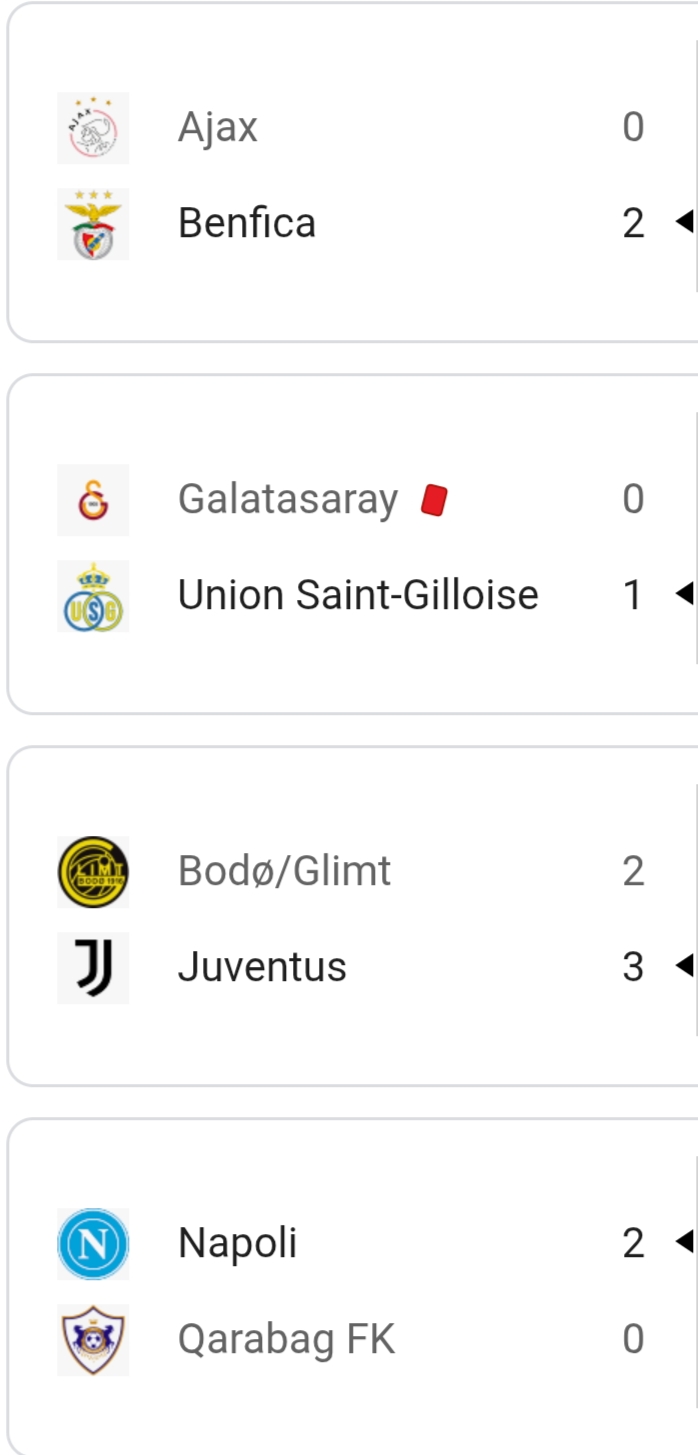Click the Juventus J logo
The width and height of the screenshot is (698, 1455).
[93, 968]
